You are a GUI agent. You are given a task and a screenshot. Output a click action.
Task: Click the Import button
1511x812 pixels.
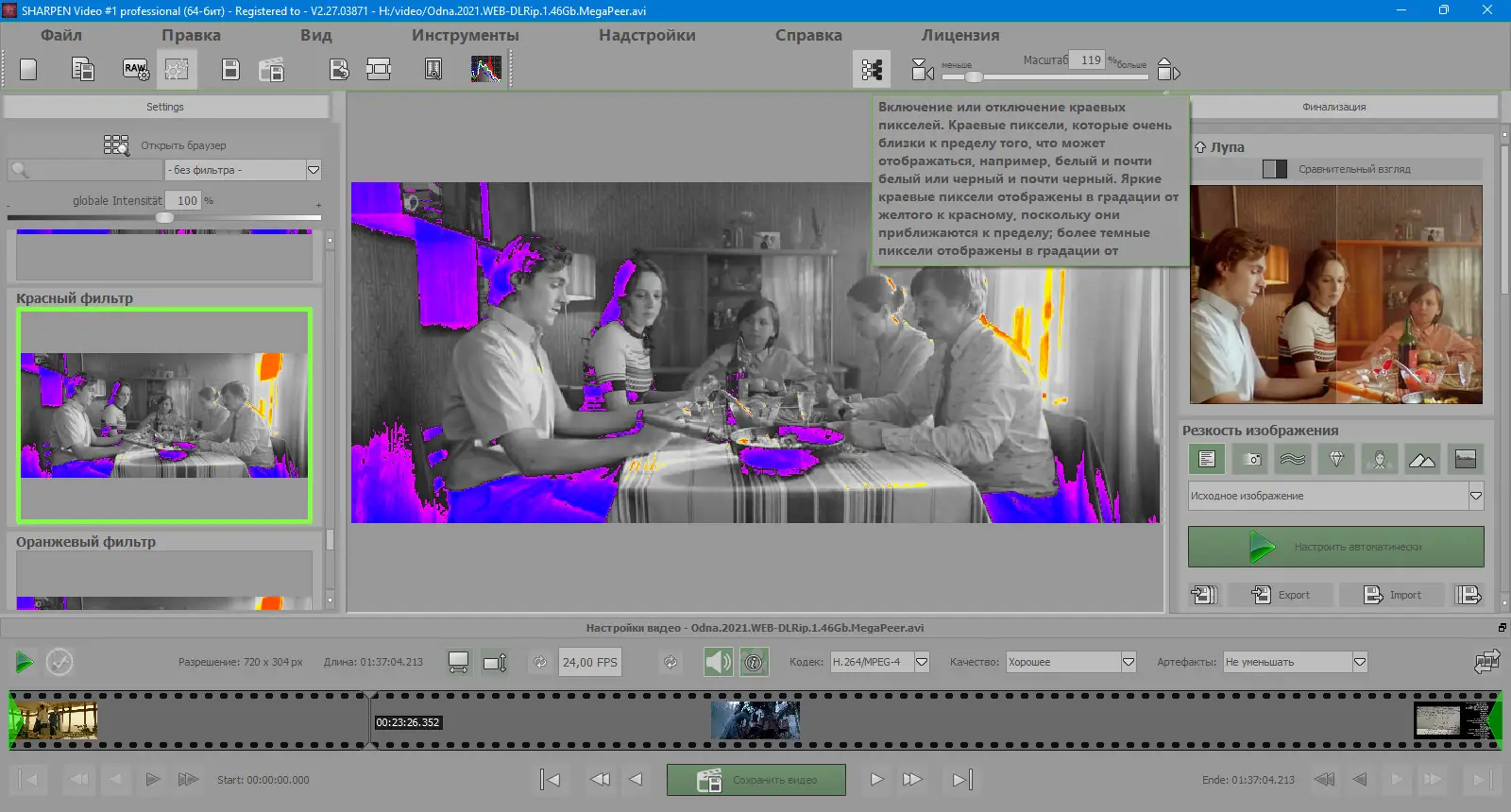[x=1393, y=595]
